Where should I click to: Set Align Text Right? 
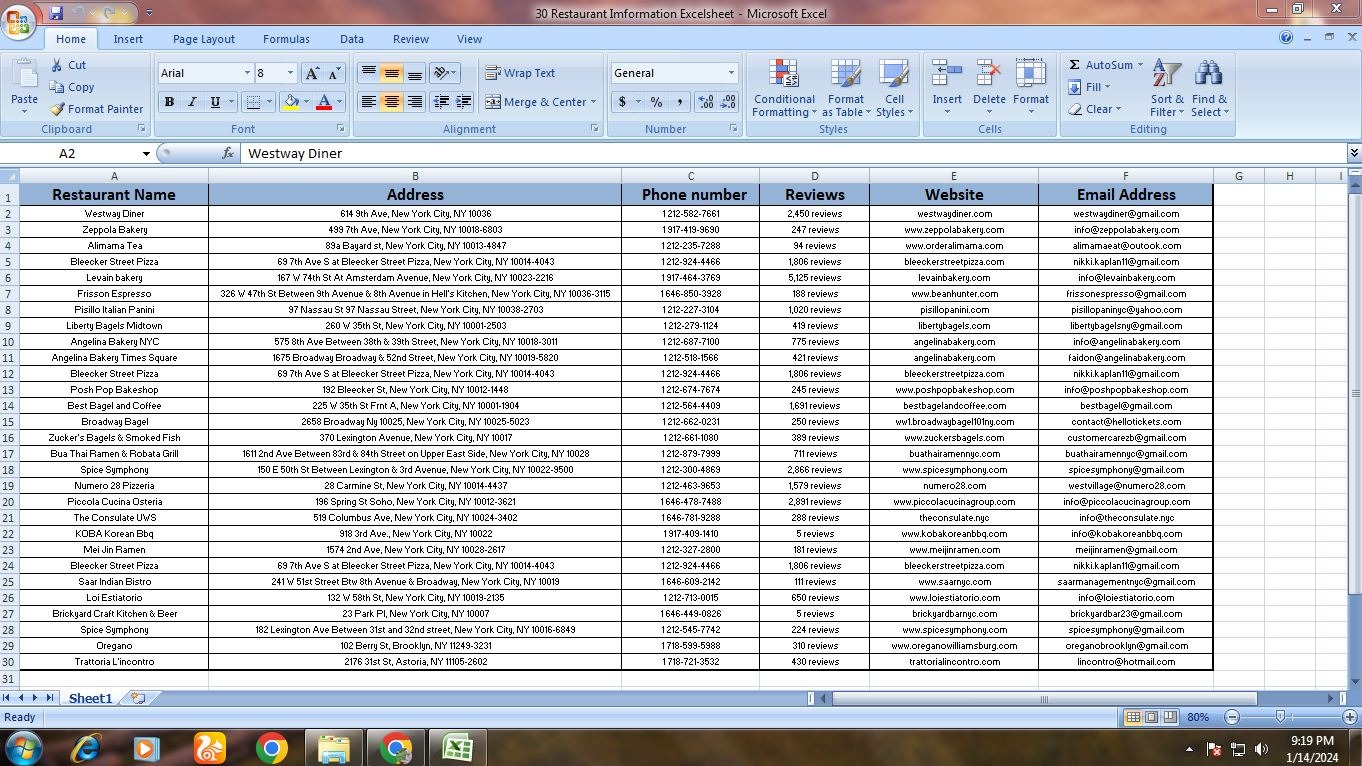coord(414,102)
